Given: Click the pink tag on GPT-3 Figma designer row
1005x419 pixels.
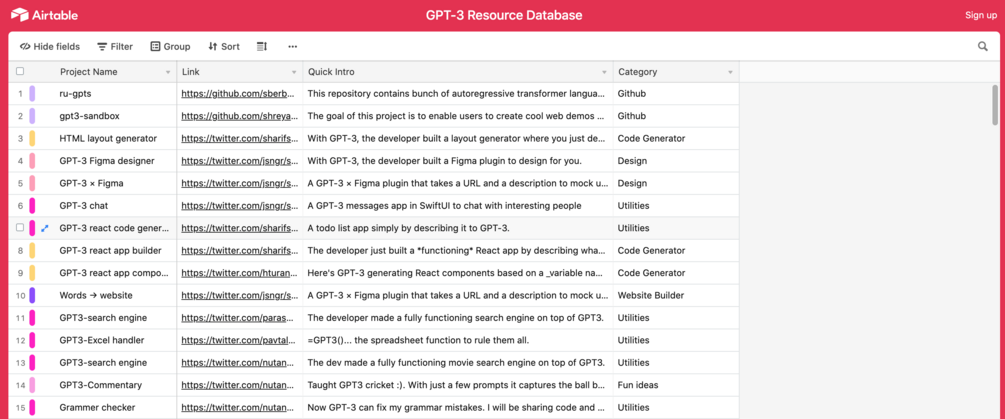Looking at the screenshot, I should 32,161.
